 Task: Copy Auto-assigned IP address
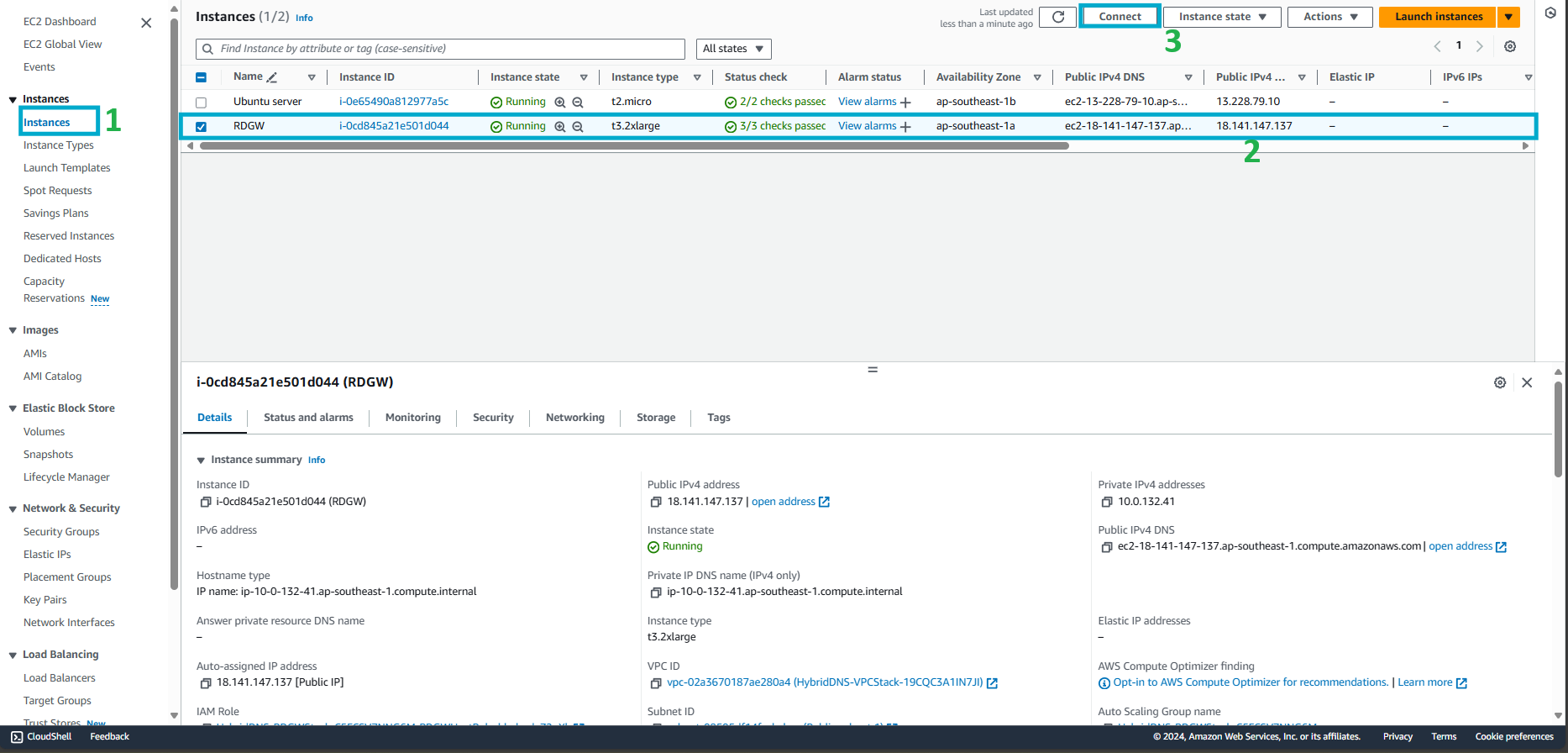click(205, 683)
